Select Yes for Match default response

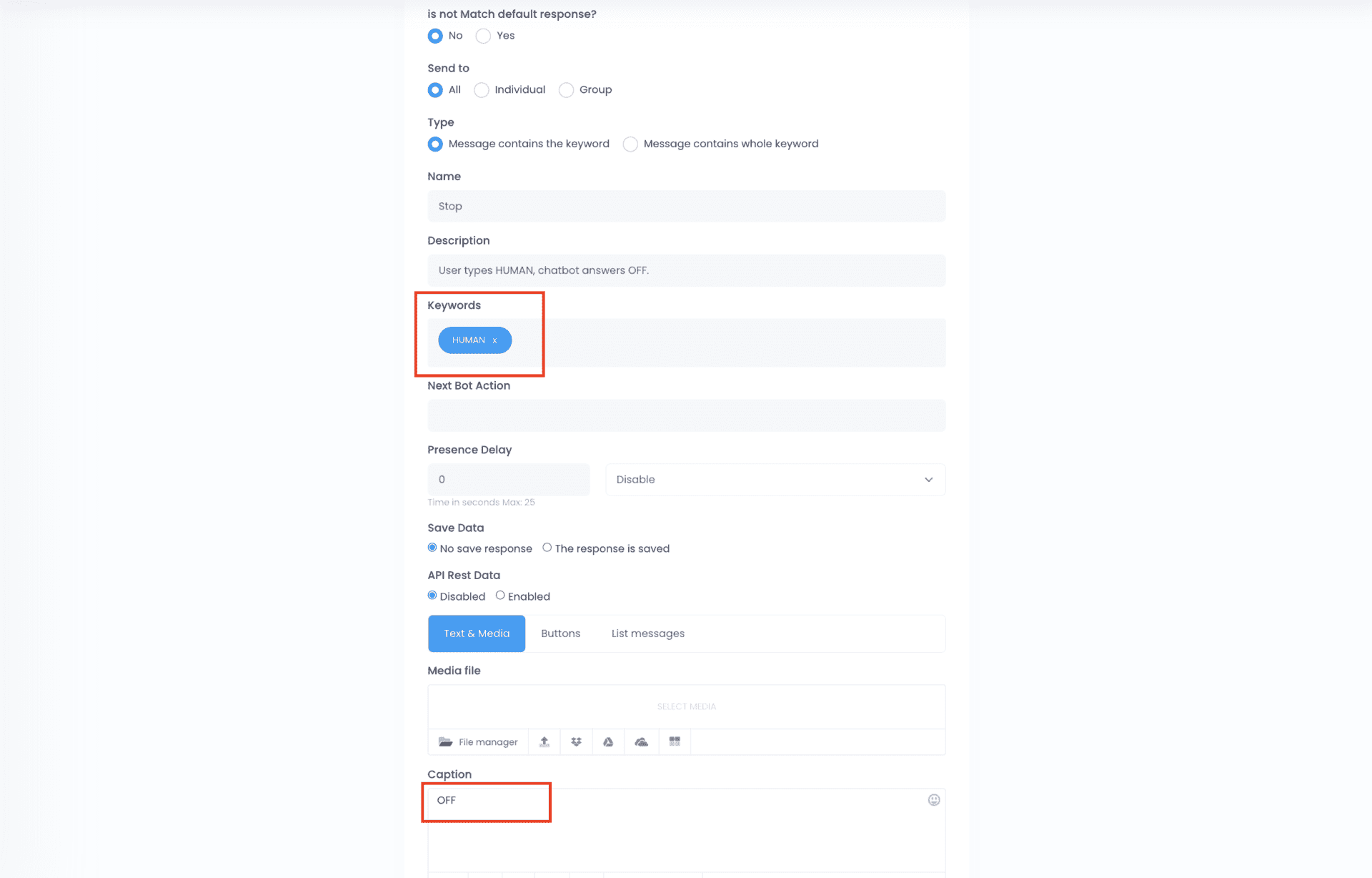(483, 36)
